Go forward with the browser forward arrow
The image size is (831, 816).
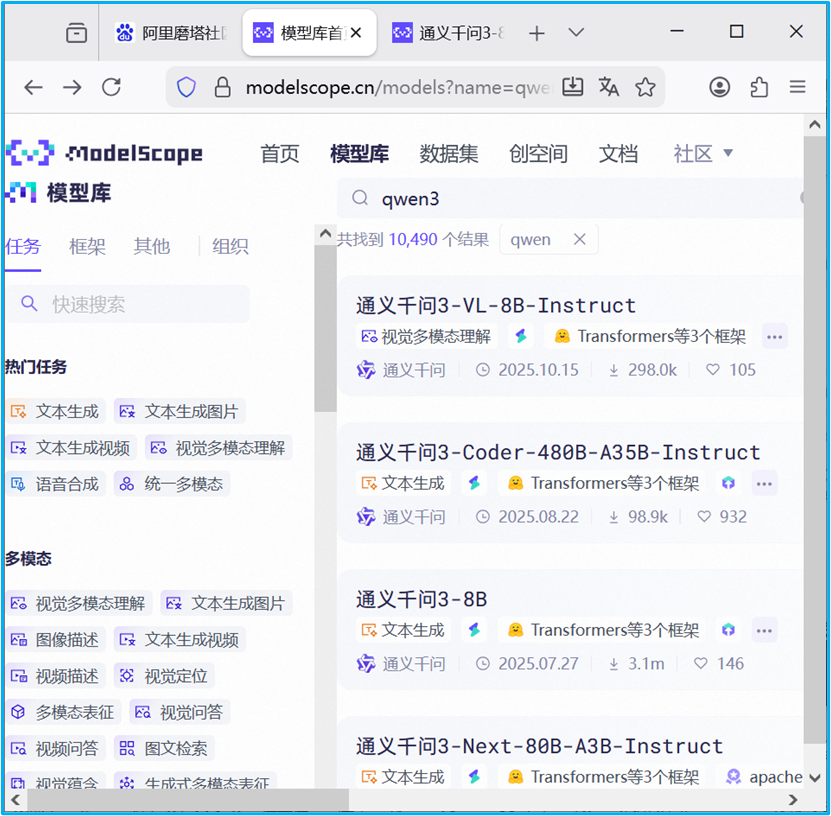(x=72, y=87)
